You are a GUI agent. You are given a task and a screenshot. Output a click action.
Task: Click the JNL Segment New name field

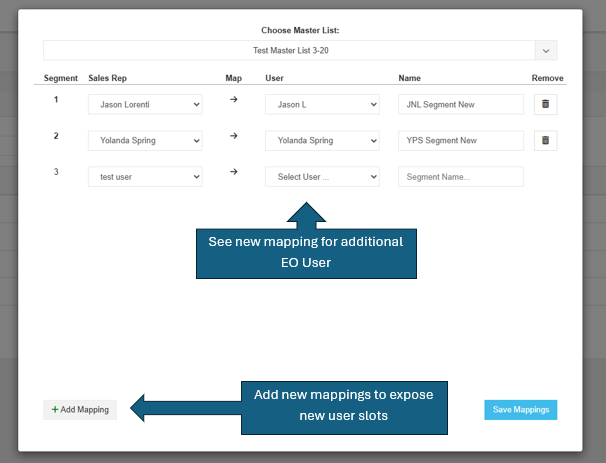point(461,104)
